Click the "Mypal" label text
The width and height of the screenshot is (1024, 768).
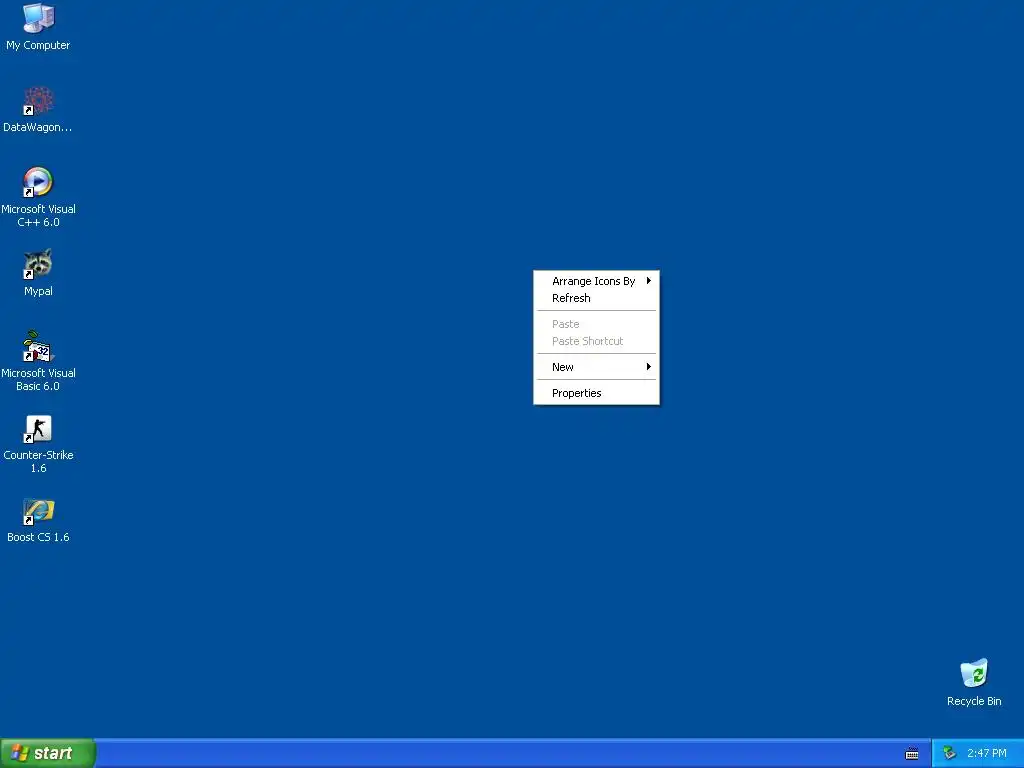[x=38, y=291]
